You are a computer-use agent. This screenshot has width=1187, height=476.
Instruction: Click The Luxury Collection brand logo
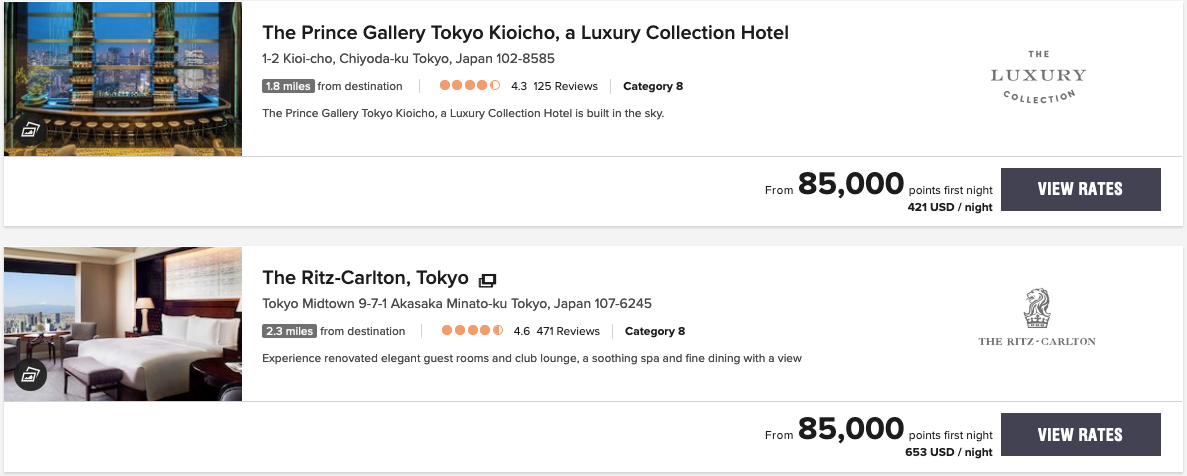click(x=1037, y=75)
